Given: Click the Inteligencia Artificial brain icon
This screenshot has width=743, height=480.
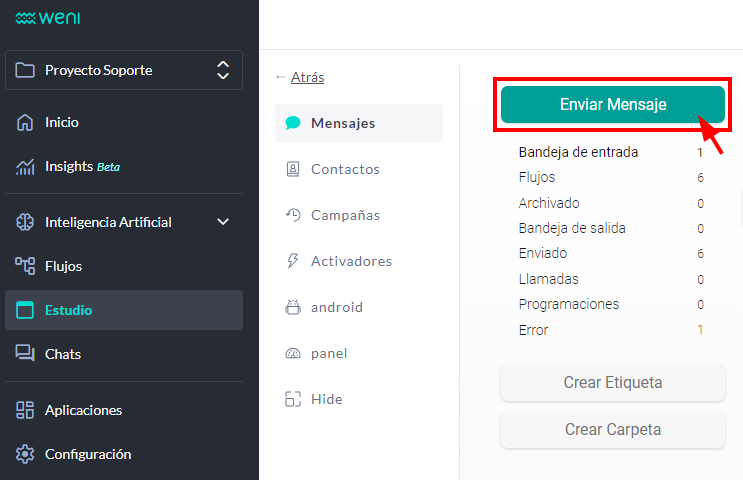Looking at the screenshot, I should coord(25,222).
